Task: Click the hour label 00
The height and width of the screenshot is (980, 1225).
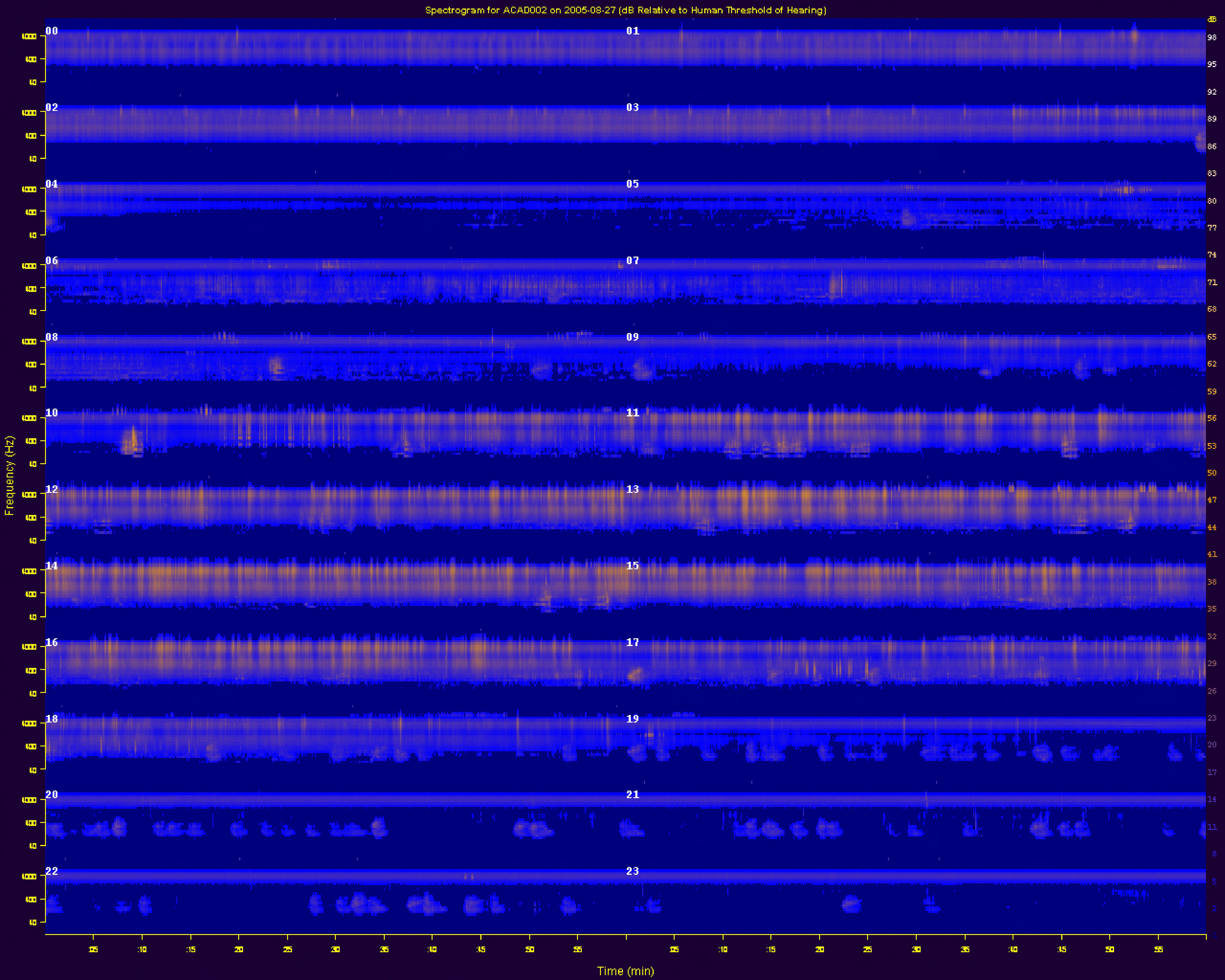Action: 52,31
